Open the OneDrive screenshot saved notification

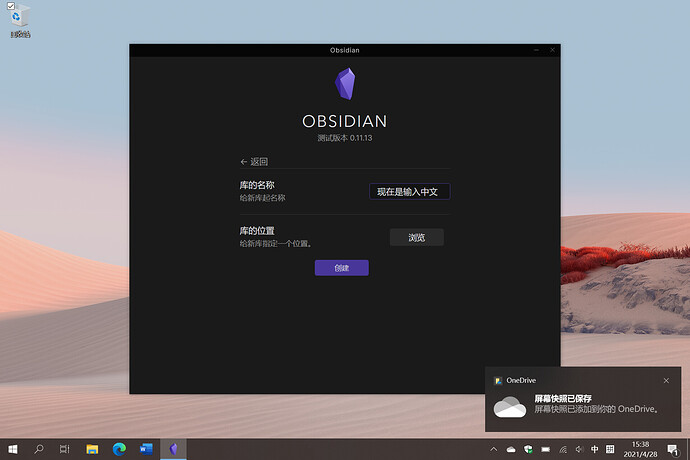583,399
